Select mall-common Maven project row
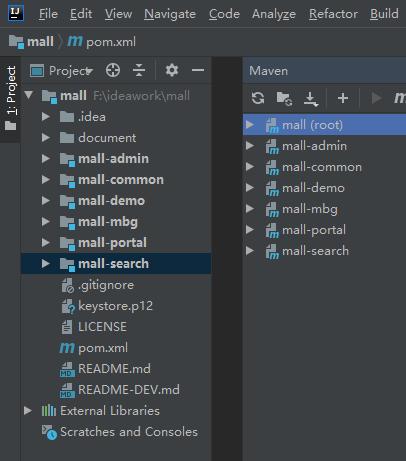Image resolution: width=406 pixels, height=461 pixels. pos(324,167)
